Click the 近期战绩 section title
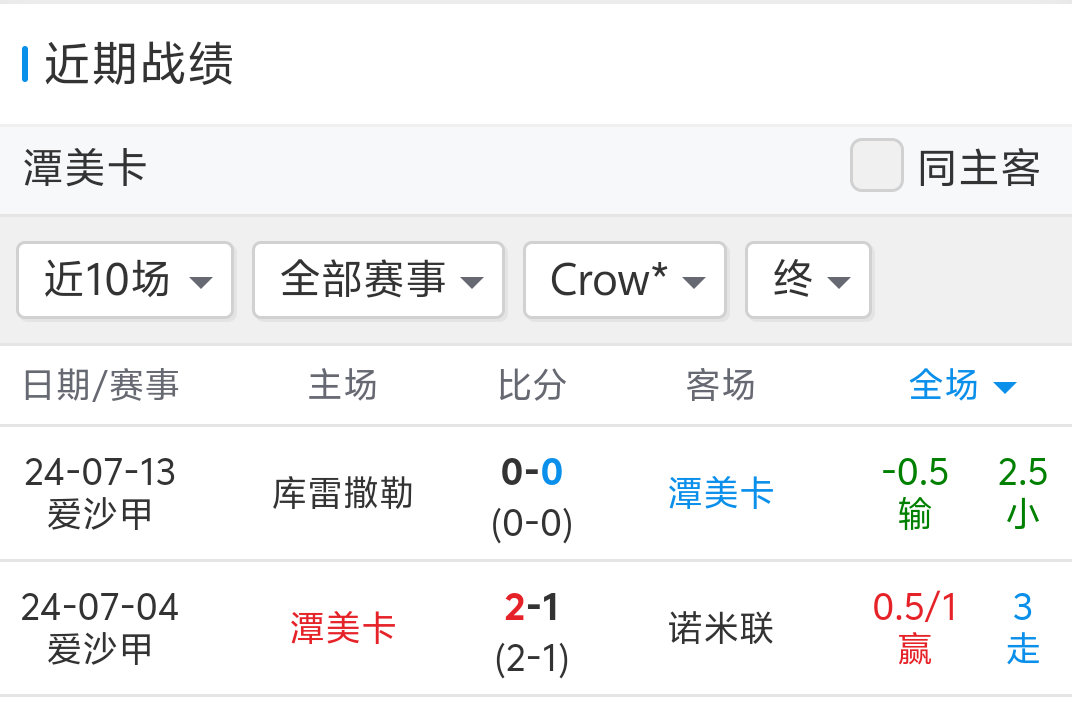Screen dimensions: 1072x707 pos(139,65)
